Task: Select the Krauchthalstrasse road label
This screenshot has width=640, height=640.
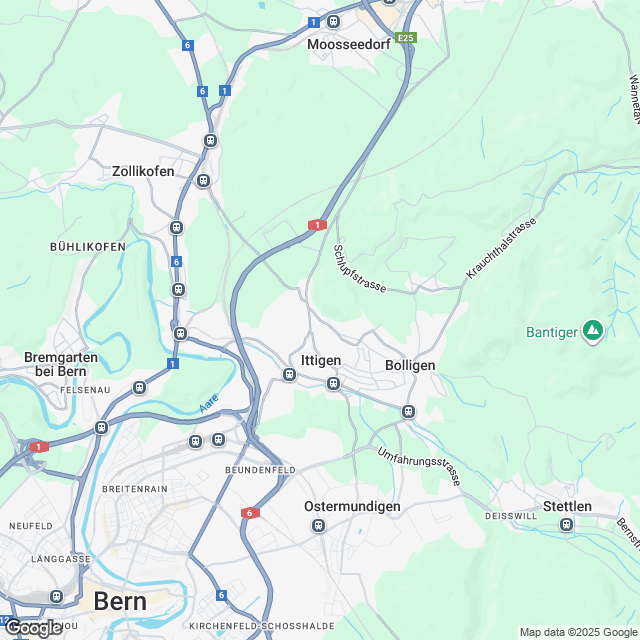Action: (501, 248)
